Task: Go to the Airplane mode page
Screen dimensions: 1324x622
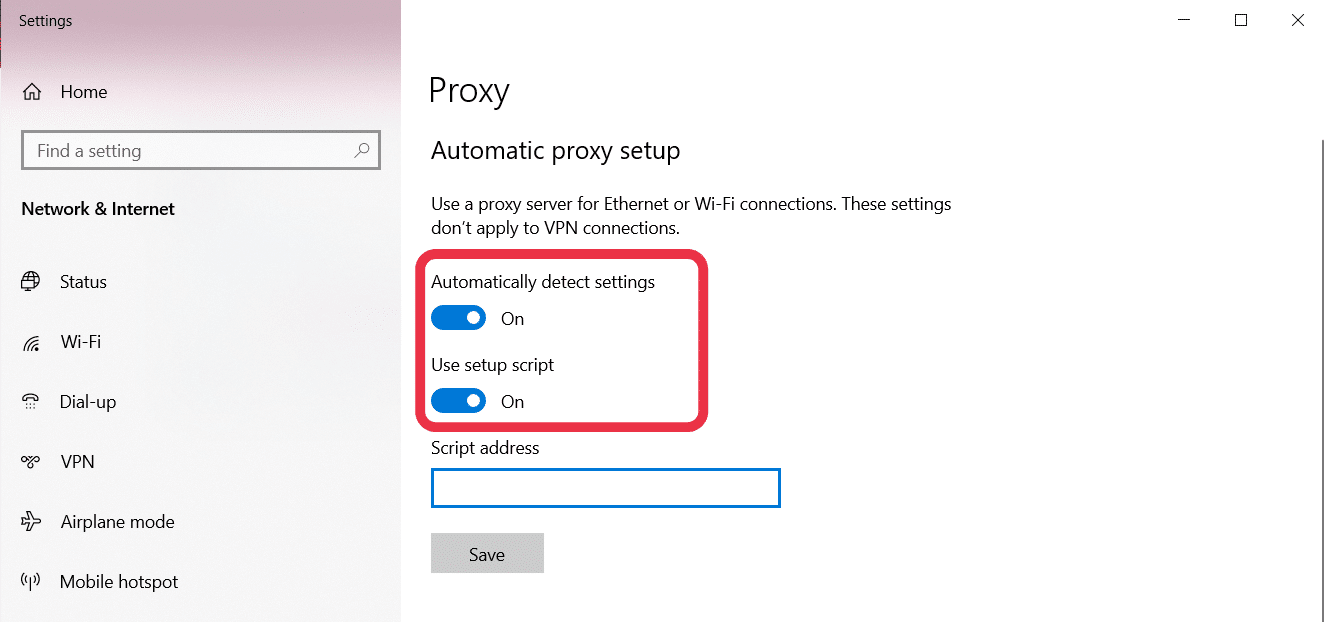Action: click(x=117, y=522)
